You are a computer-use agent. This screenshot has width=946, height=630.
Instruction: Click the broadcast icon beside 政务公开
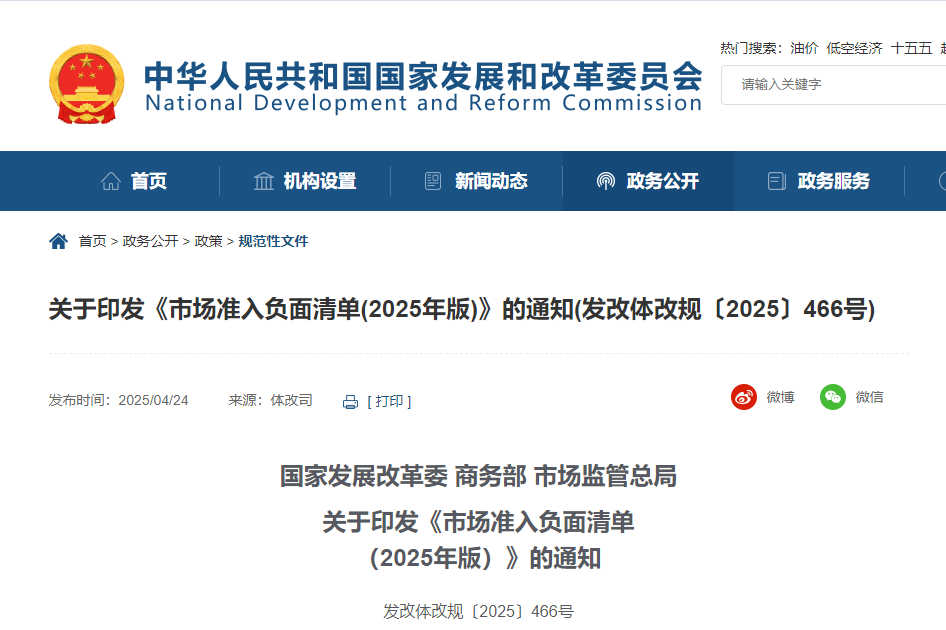pos(605,181)
